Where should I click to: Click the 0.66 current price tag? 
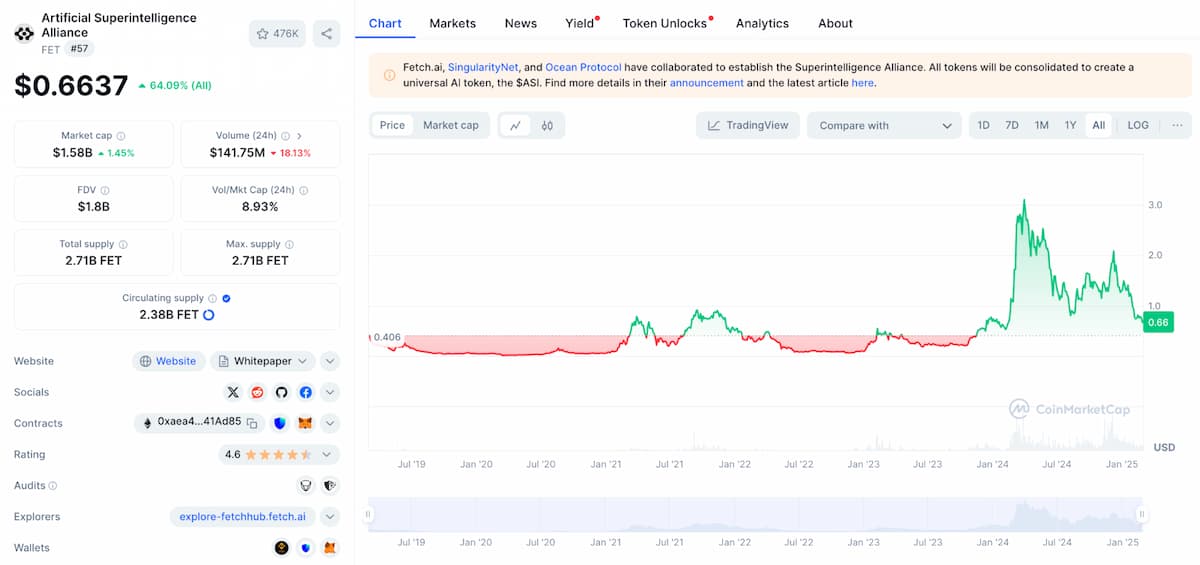click(1158, 322)
